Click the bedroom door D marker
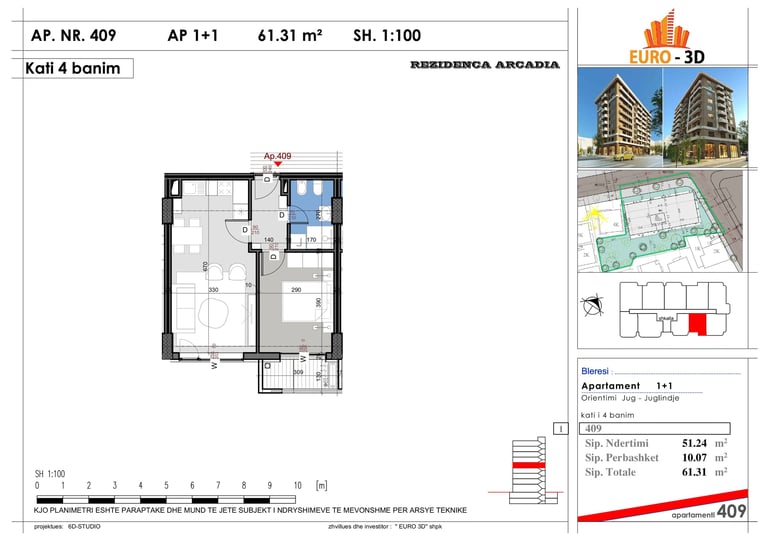Screen dimensions: 768x542 [274, 257]
